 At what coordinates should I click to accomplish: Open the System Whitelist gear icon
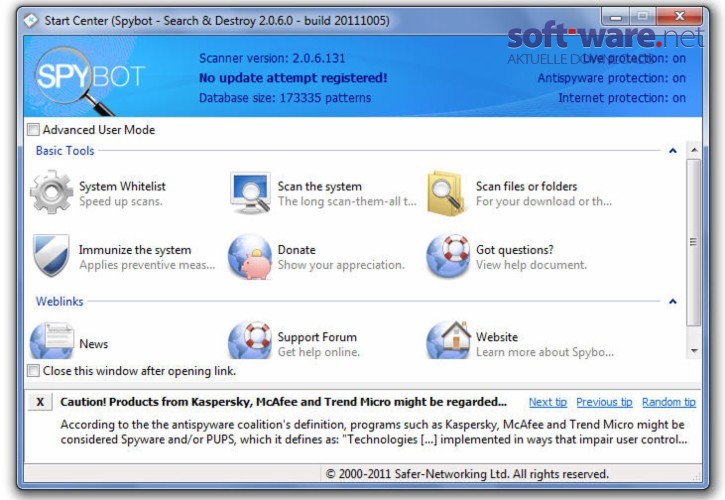click(51, 192)
